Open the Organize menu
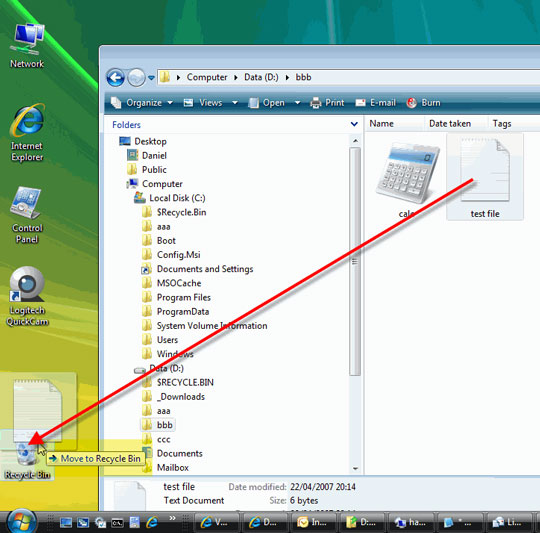The width and height of the screenshot is (540, 533). [x=142, y=103]
